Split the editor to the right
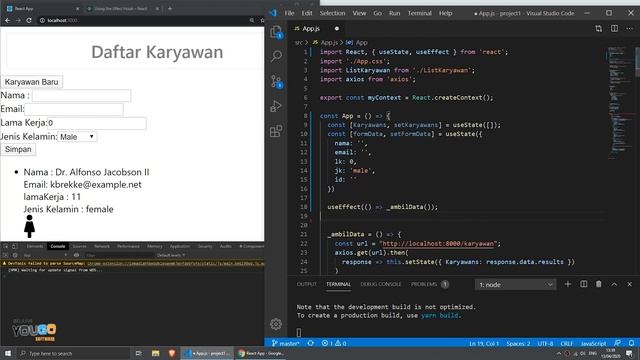 pyautogui.click(x=614, y=29)
